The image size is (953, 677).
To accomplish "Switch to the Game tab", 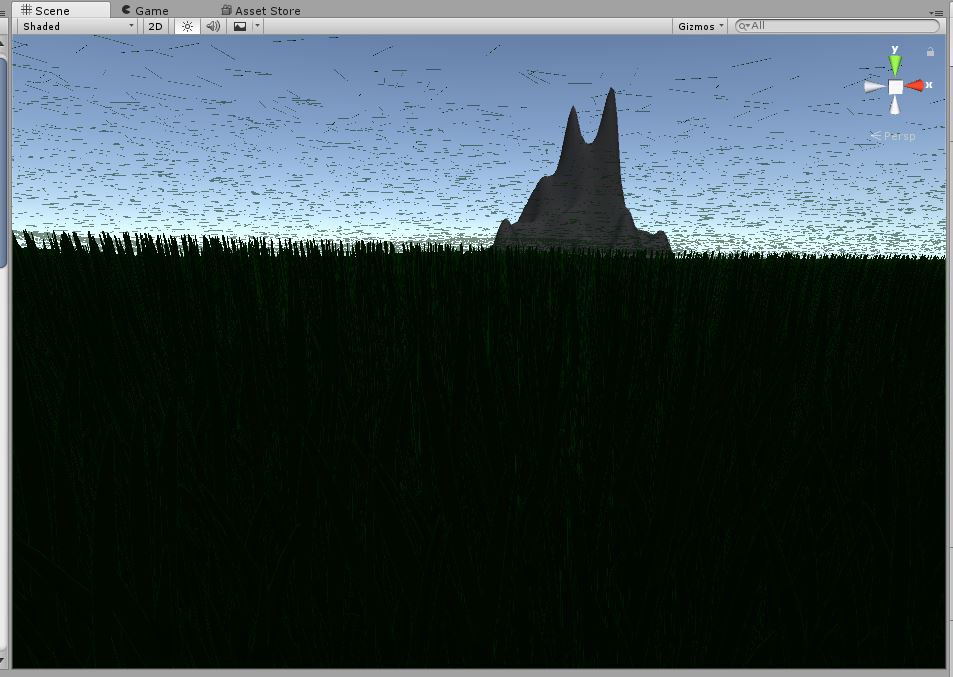I will [x=146, y=10].
